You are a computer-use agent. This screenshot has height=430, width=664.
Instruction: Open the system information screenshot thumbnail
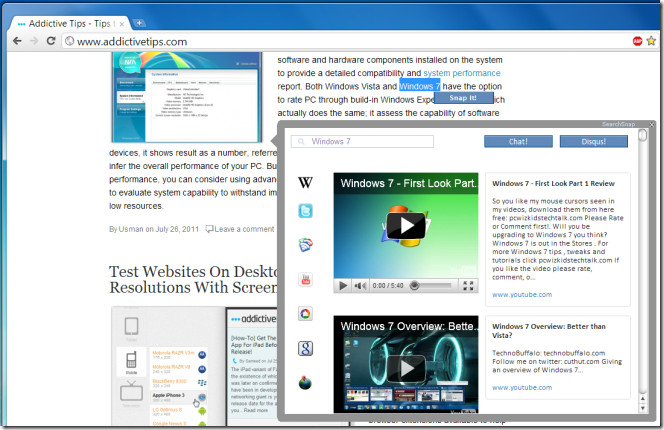click(x=187, y=97)
